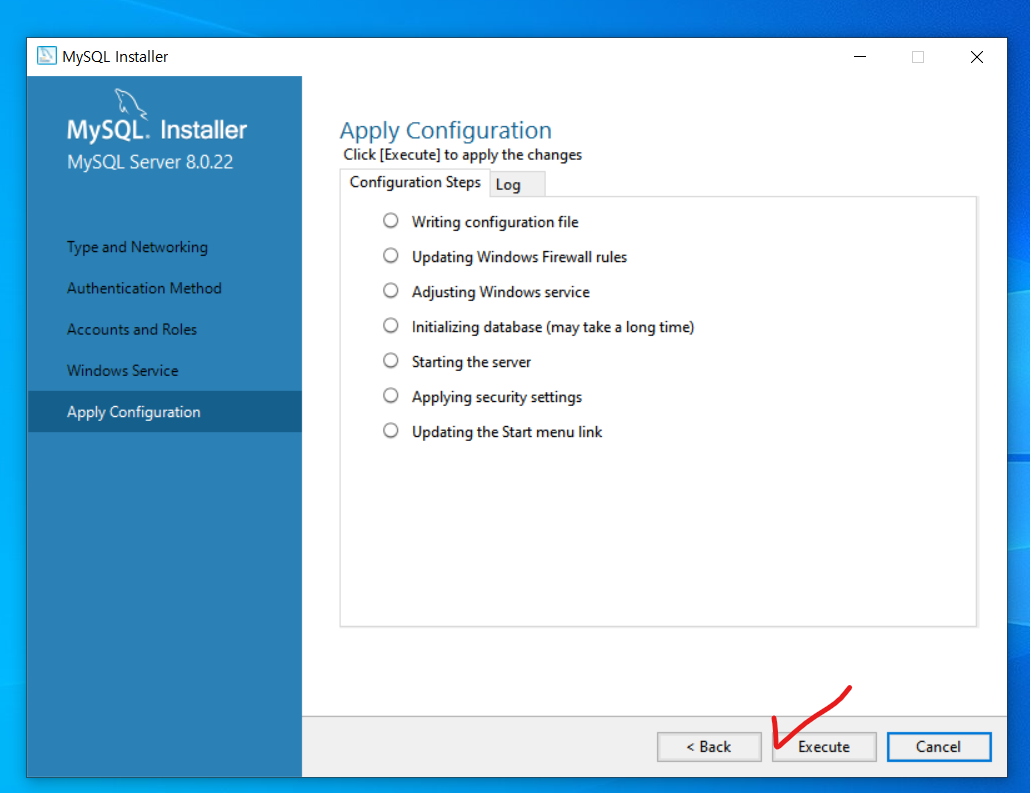Click the 'Apply Configuration' page heading
The height and width of the screenshot is (793, 1030).
[x=445, y=130]
